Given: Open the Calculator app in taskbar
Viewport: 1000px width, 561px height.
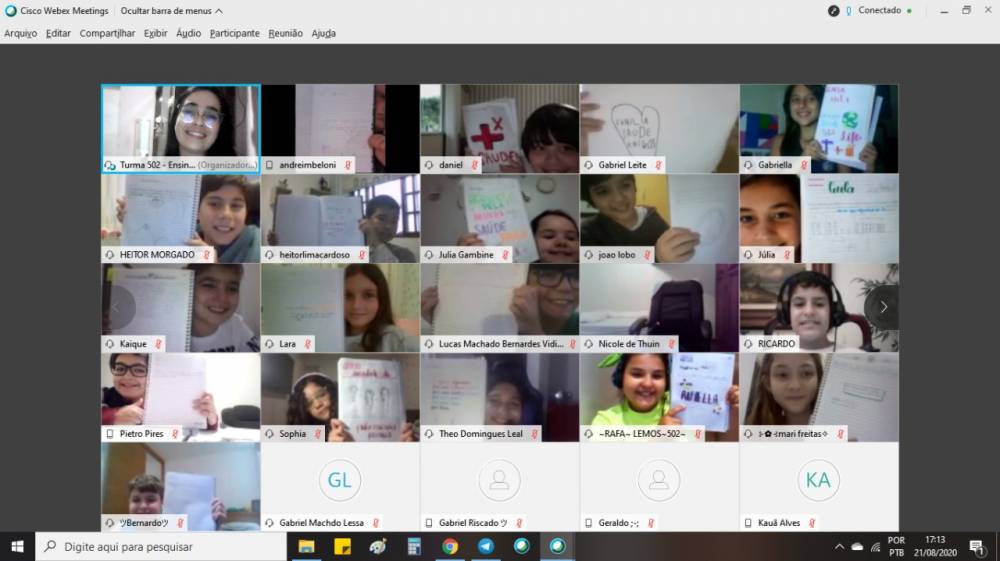Looking at the screenshot, I should pos(414,546).
